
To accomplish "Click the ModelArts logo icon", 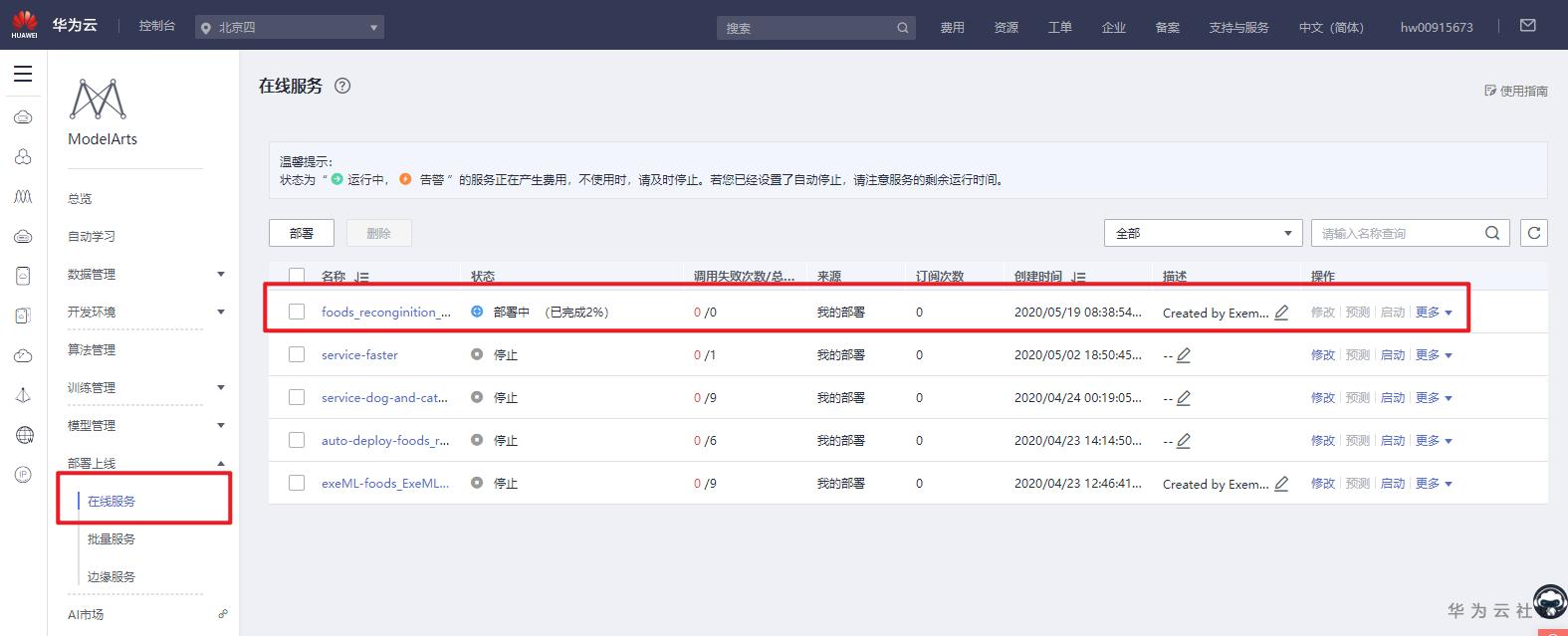I will [x=98, y=100].
